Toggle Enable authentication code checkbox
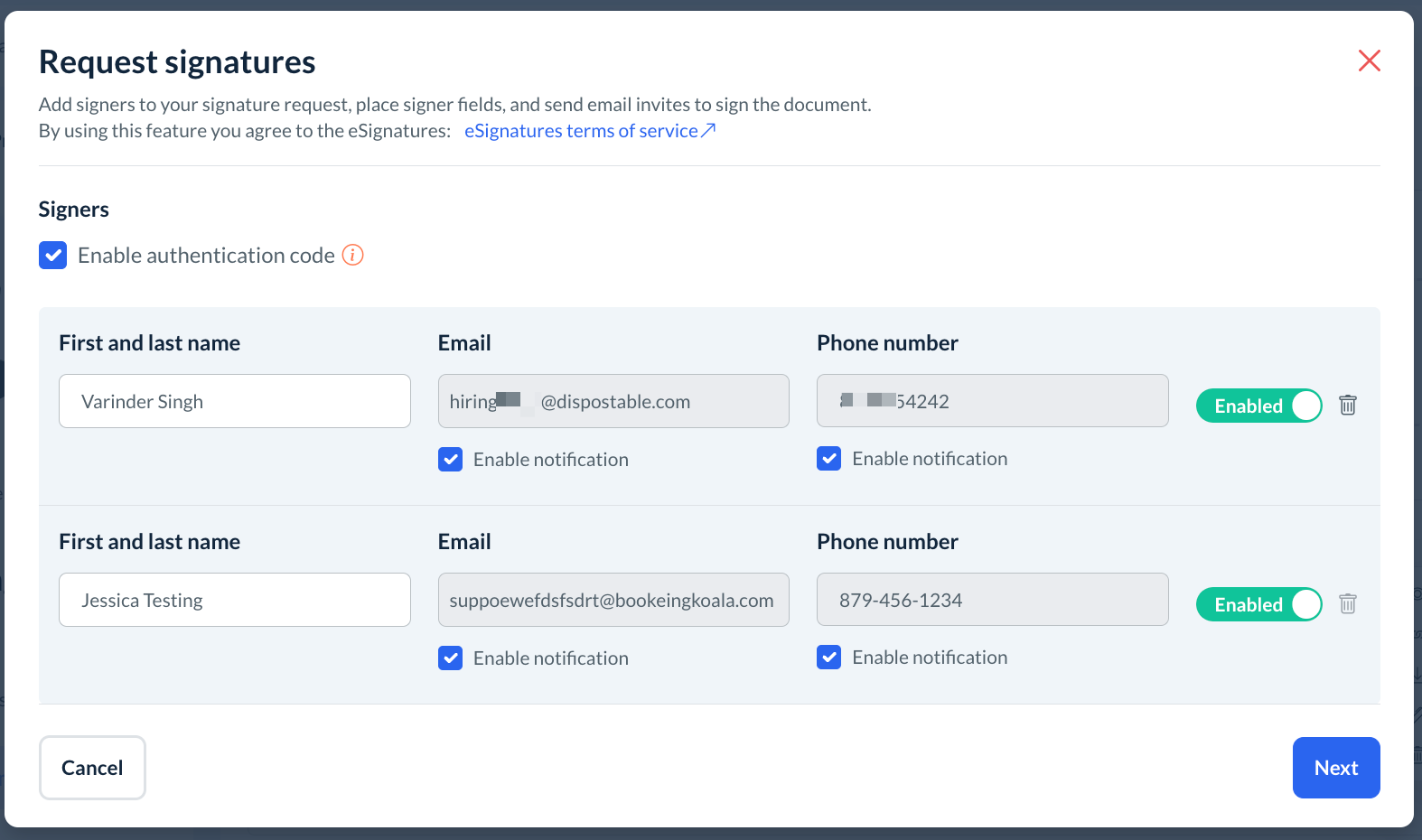This screenshot has width=1422, height=840. coord(53,256)
